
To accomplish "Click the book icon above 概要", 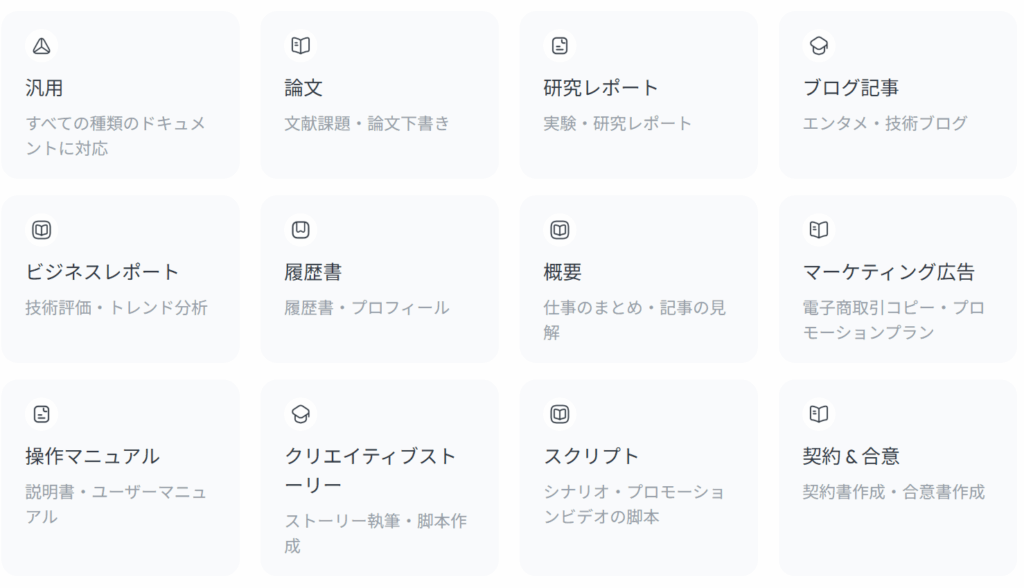I will click(560, 230).
